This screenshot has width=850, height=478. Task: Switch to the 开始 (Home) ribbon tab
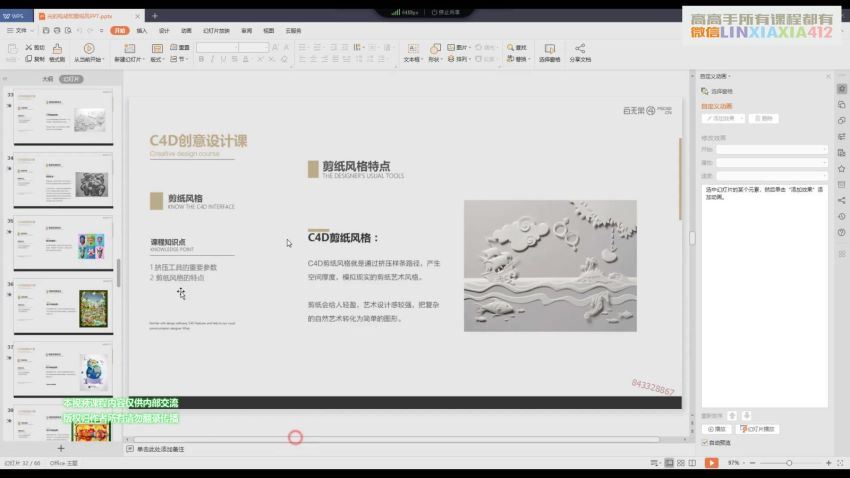tap(120, 31)
